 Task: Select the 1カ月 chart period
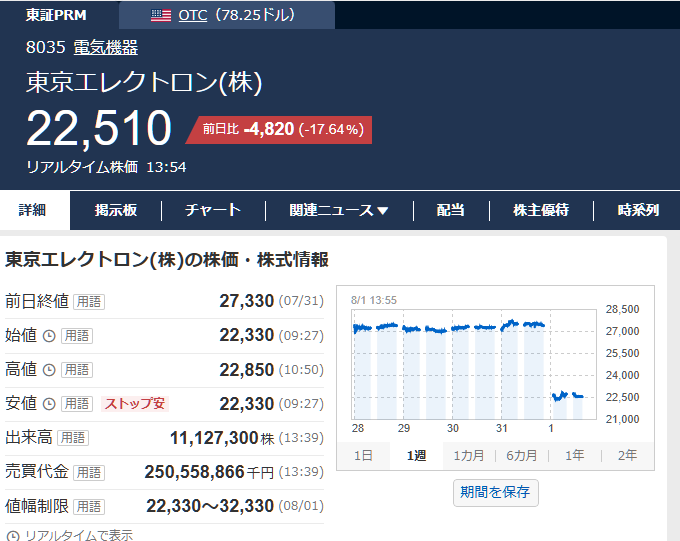click(469, 456)
